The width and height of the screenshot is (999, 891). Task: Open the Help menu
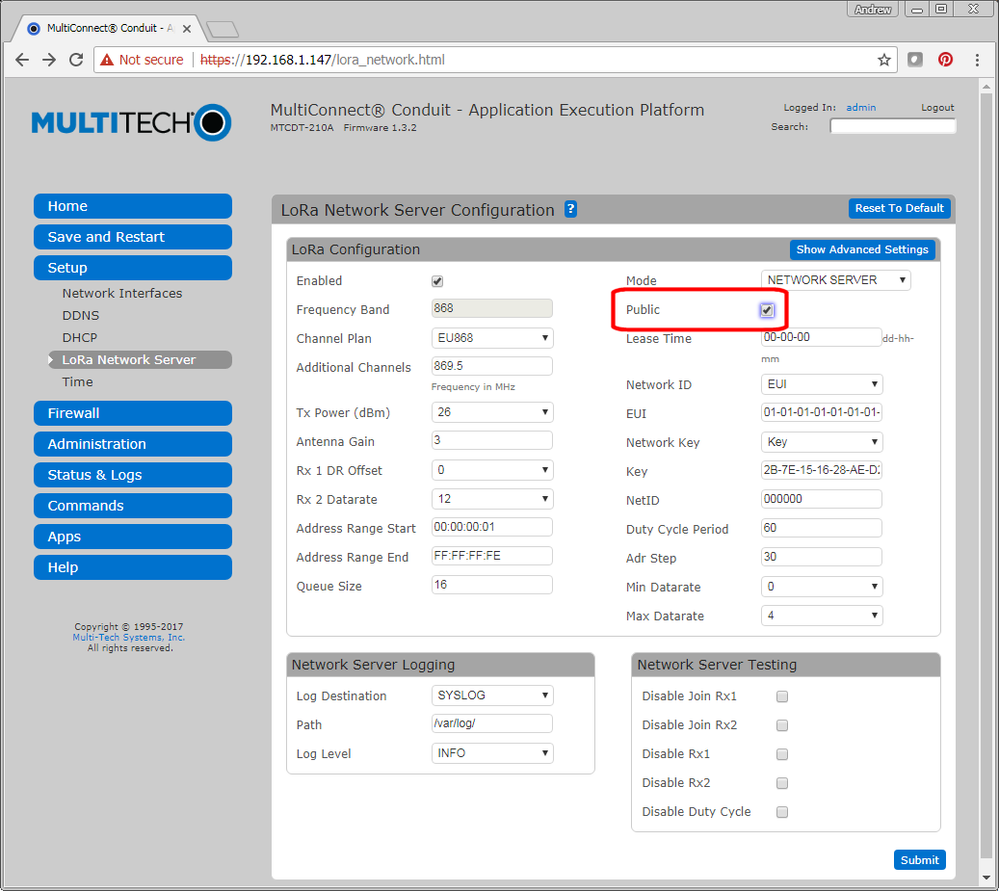[133, 567]
